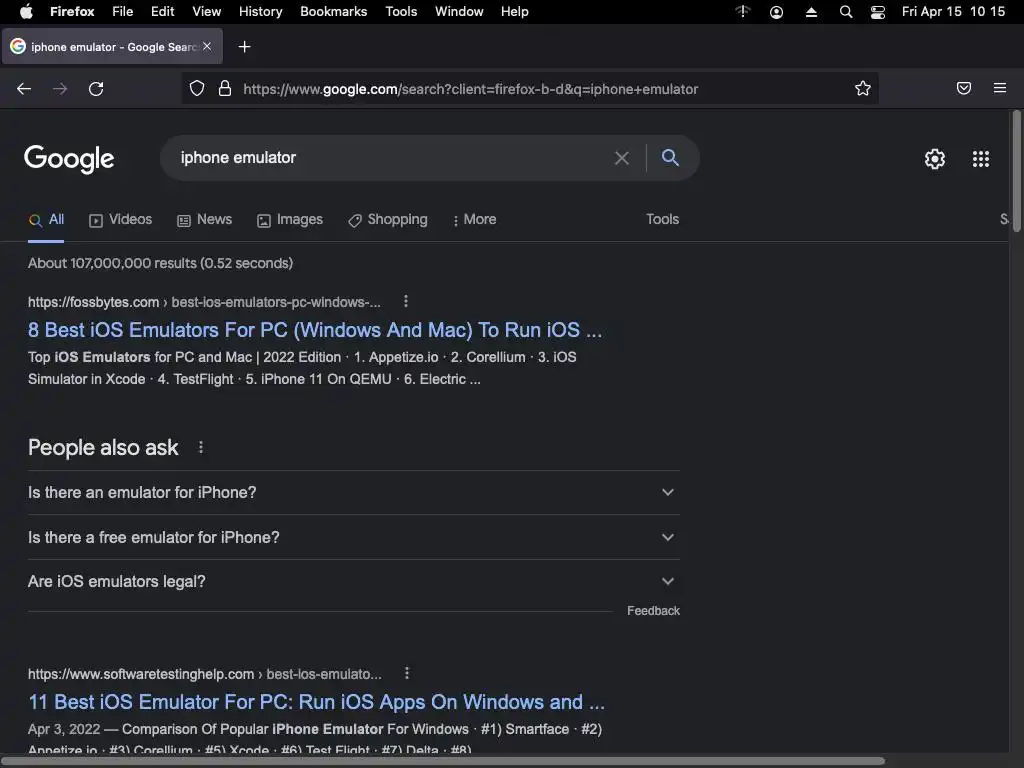Switch to Images results tab
Screen dimensions: 1024x768
[x=289, y=219]
